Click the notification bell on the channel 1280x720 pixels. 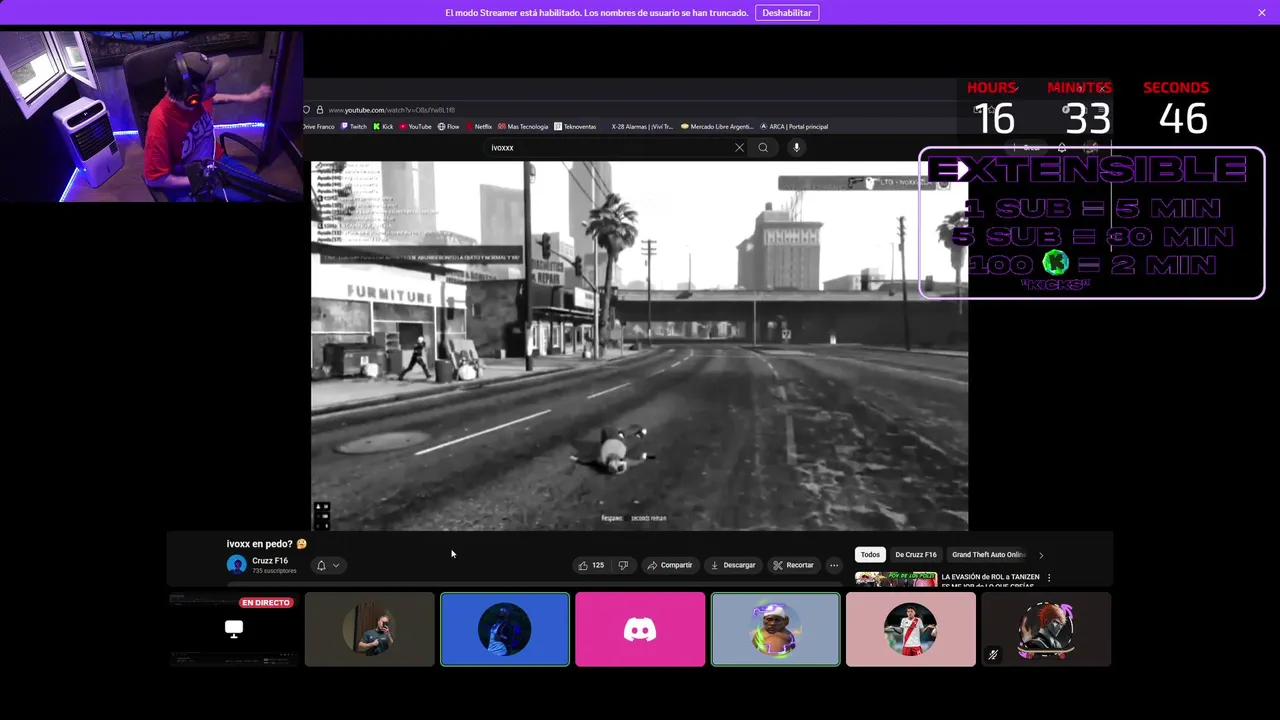click(x=321, y=566)
